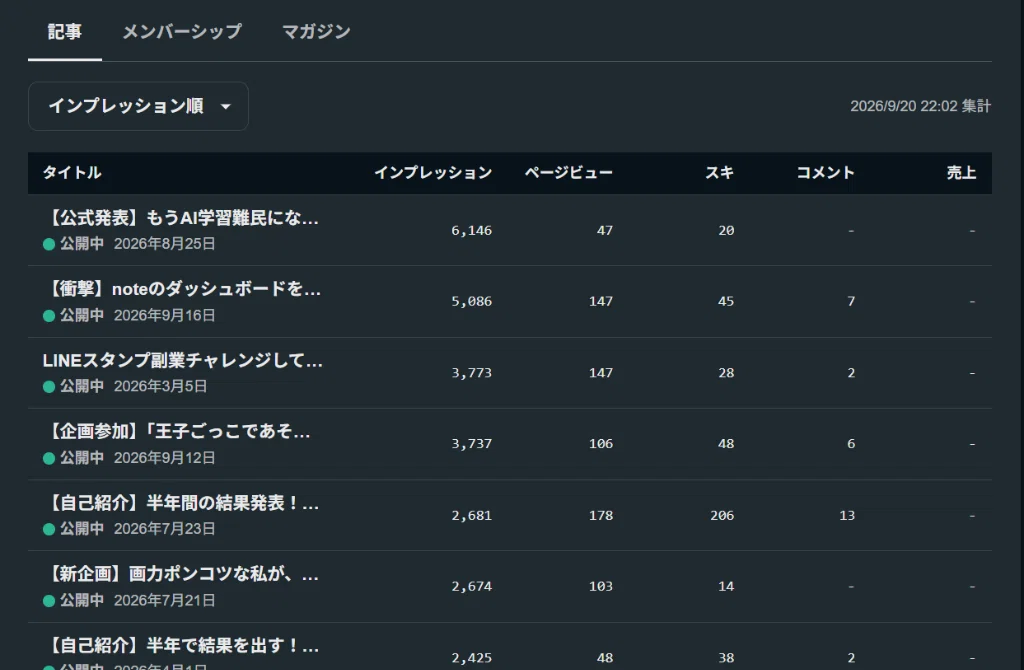Click green status dot beside 2026年7月21日

[x=49, y=601]
